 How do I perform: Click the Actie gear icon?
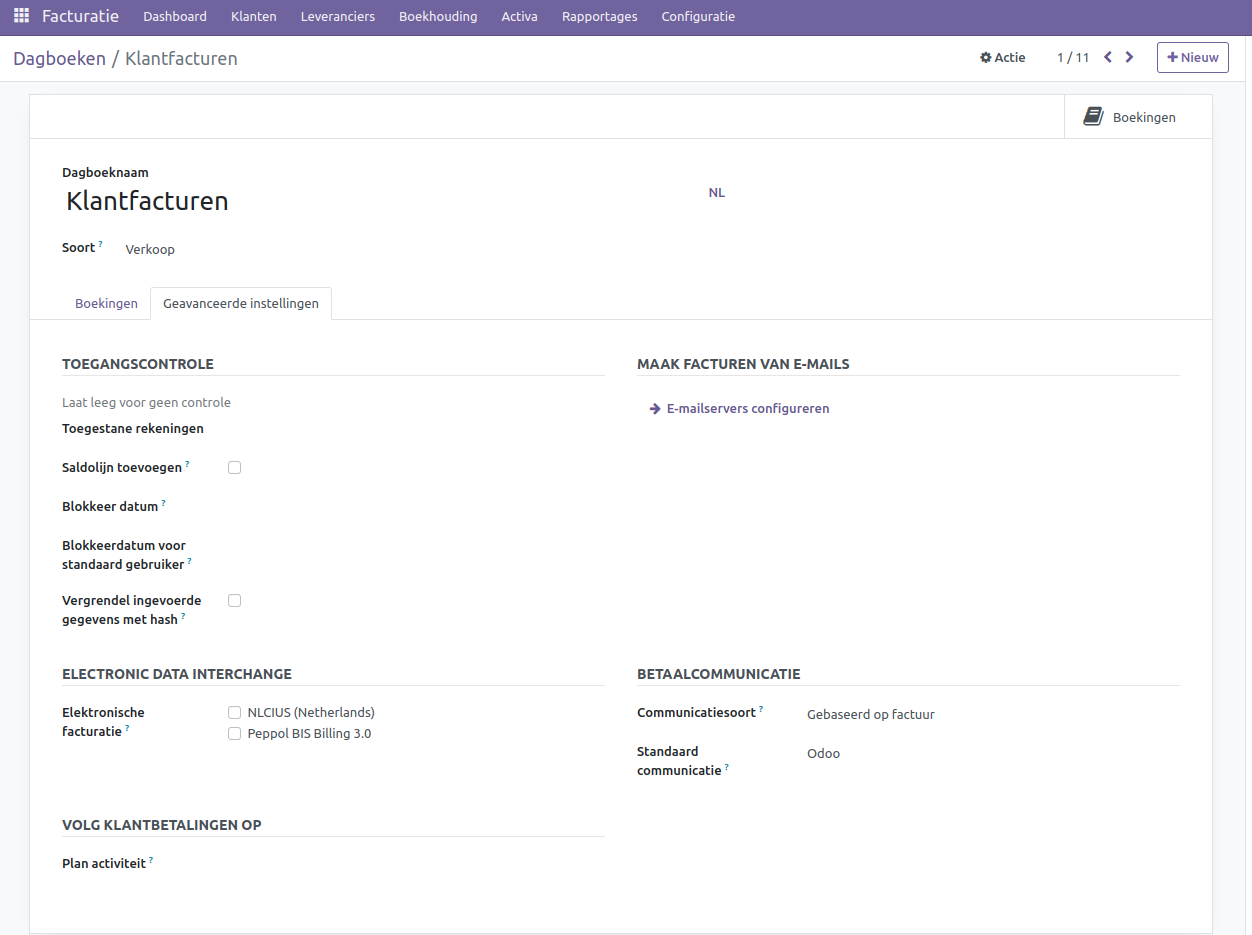(986, 58)
